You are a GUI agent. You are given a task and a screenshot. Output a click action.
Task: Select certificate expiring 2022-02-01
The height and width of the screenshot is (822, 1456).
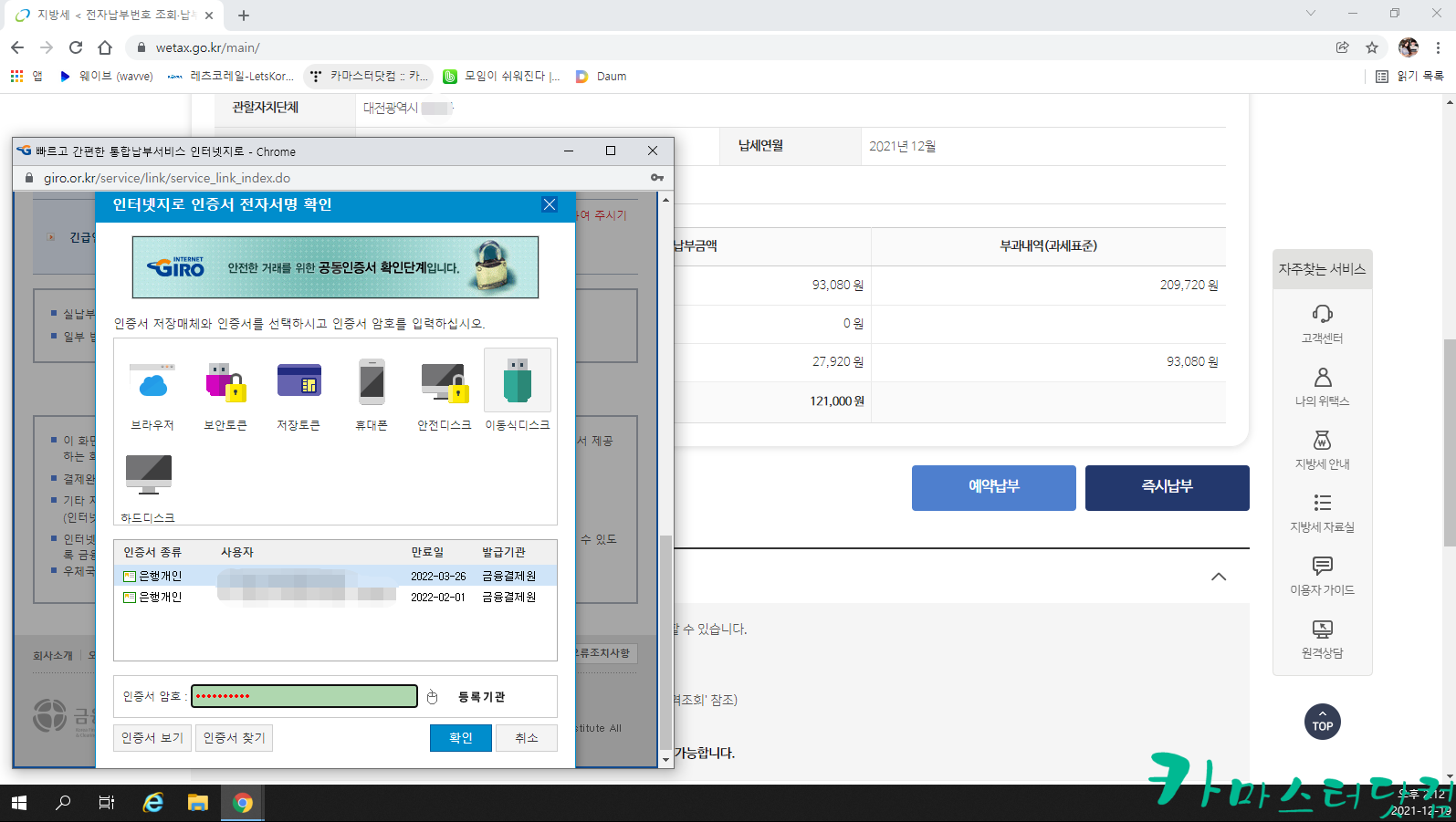[x=335, y=597]
